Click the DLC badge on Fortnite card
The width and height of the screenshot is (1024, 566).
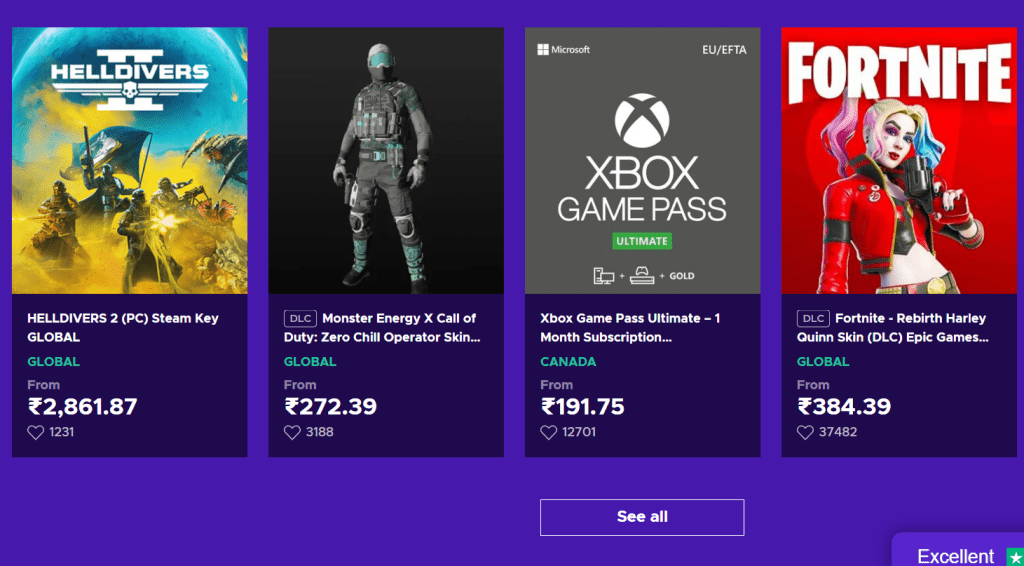click(813, 319)
